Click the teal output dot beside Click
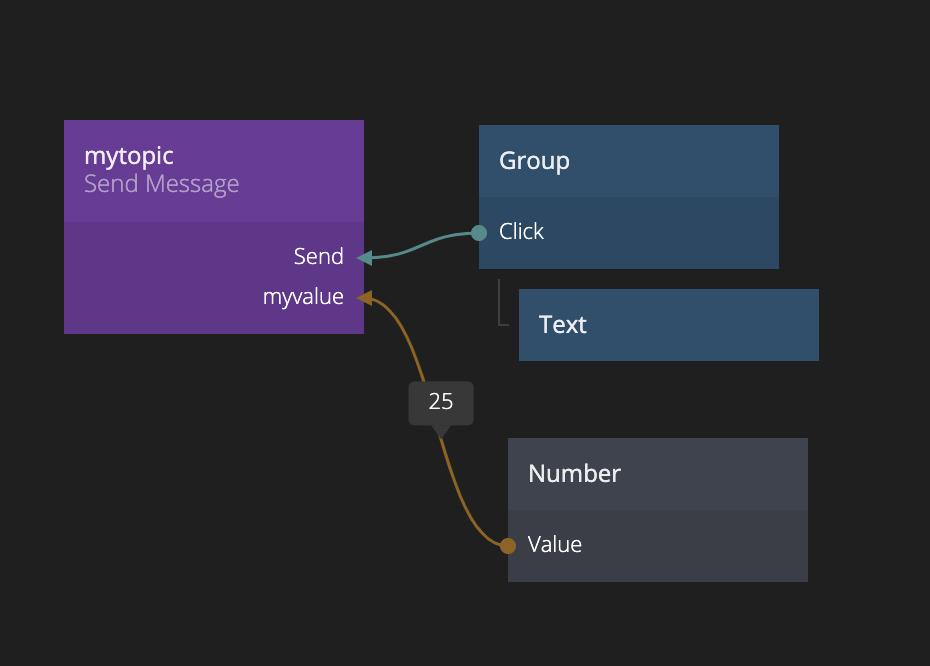The width and height of the screenshot is (930, 666). [479, 232]
